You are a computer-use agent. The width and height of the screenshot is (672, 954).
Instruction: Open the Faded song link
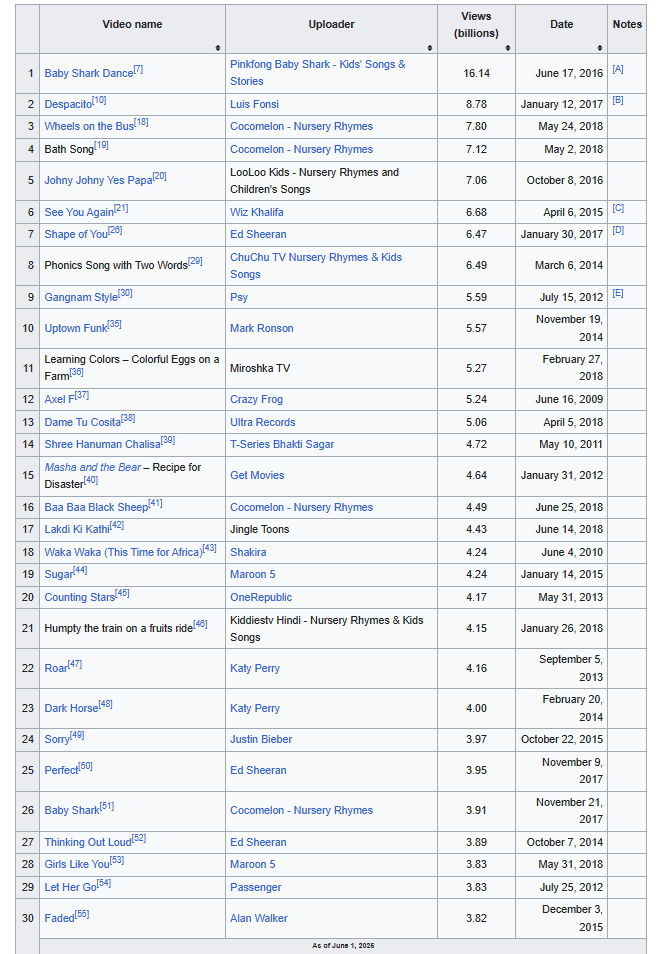point(60,919)
